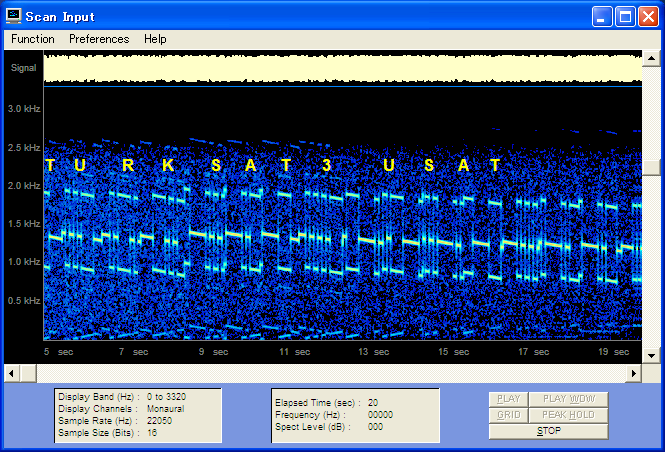
Task: Maximize the Scan Input window
Action: click(626, 17)
